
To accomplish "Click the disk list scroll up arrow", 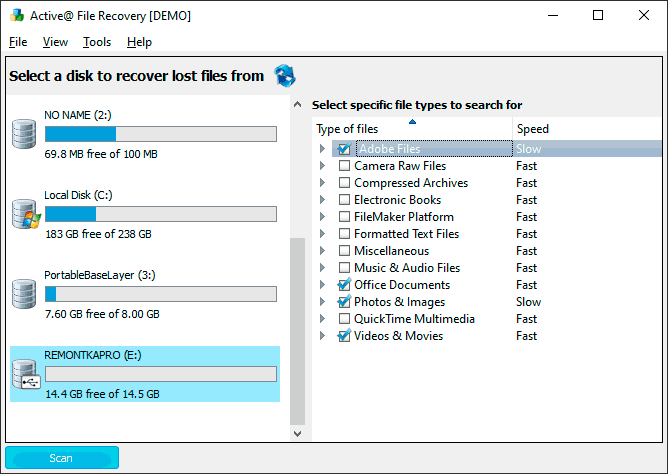I will point(297,104).
